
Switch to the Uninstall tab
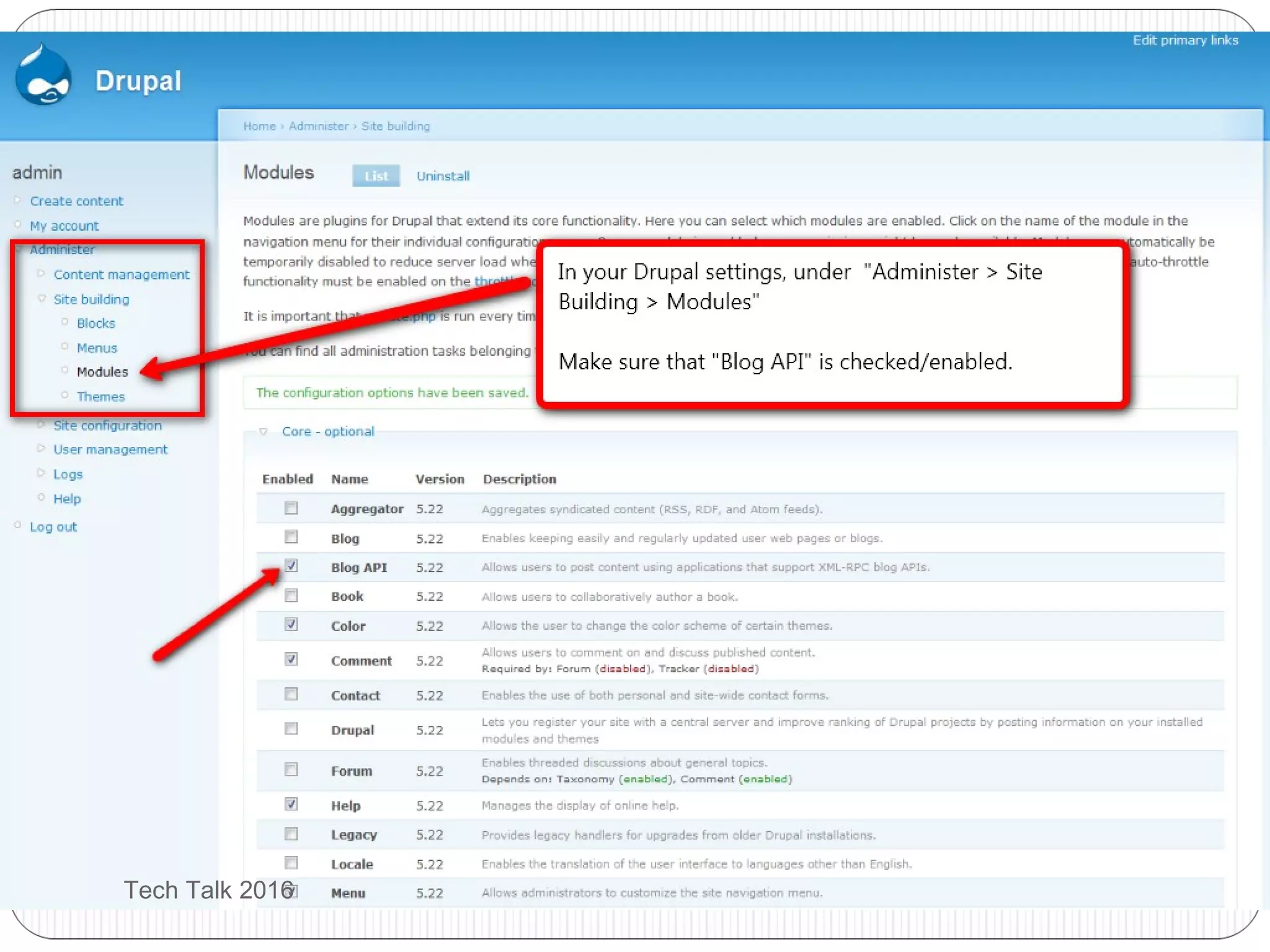pyautogui.click(x=443, y=176)
